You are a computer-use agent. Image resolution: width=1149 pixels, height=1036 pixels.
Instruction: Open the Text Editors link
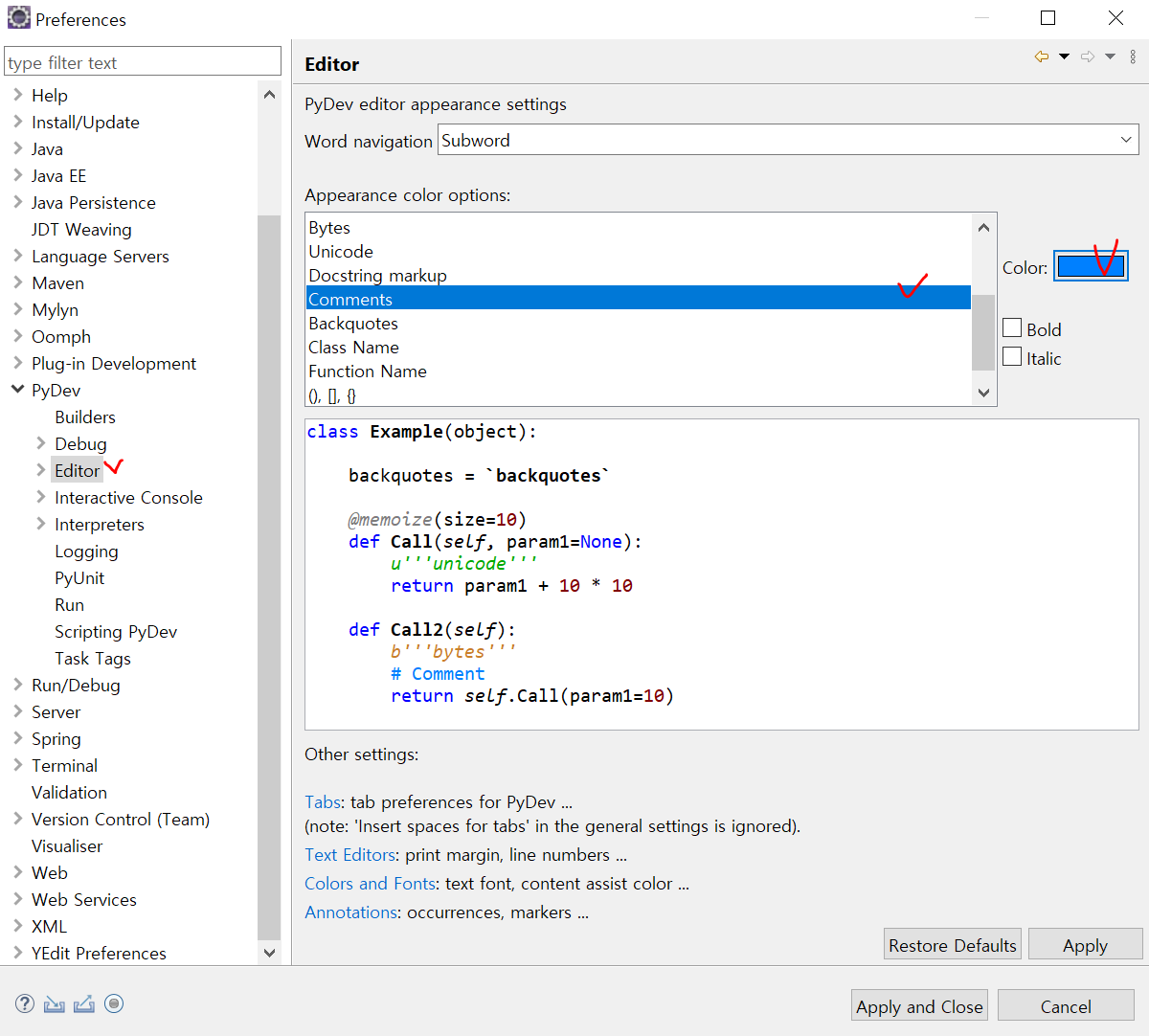pos(350,855)
